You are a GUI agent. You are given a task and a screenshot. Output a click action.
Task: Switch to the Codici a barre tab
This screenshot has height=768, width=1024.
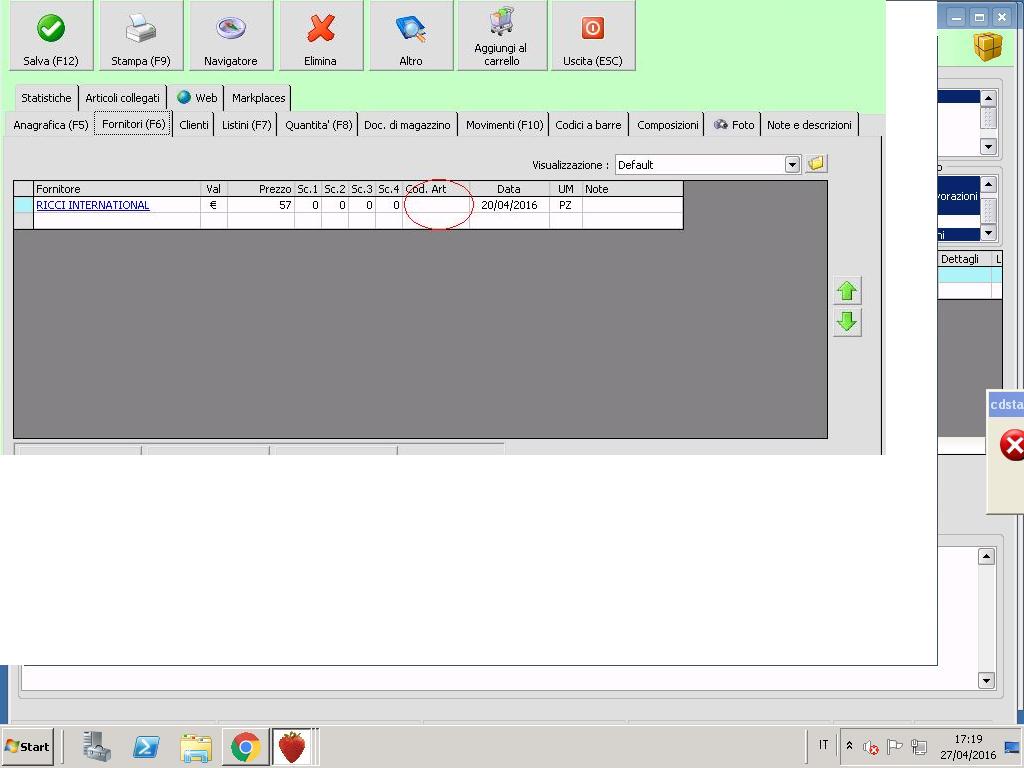(588, 125)
